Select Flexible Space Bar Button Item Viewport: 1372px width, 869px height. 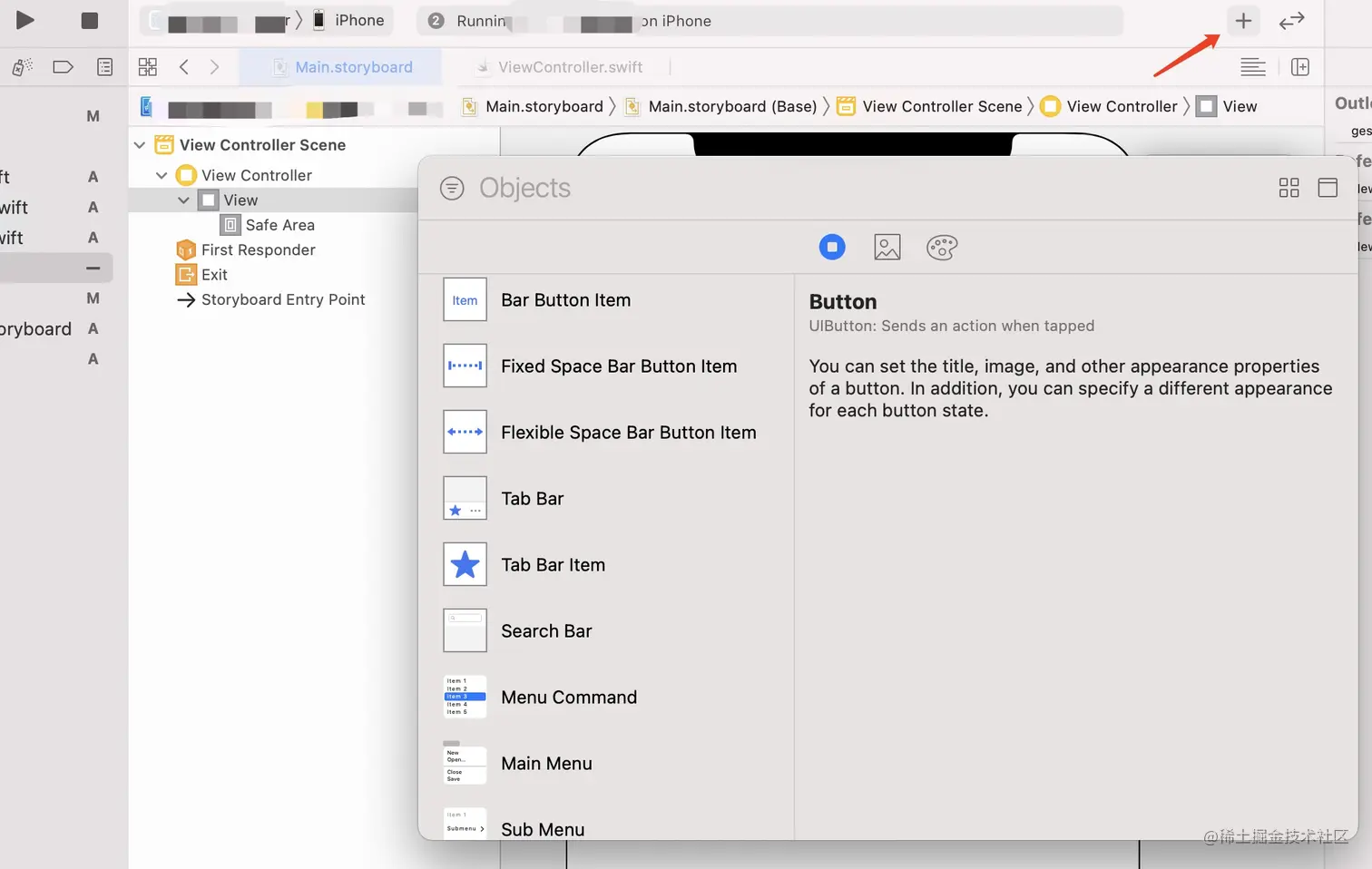coord(606,433)
